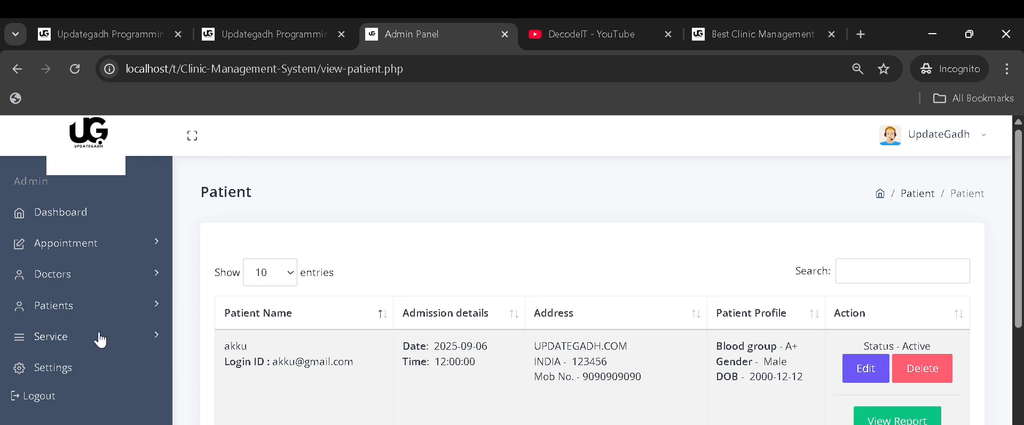
Task: Sort by Address column
Action: pos(616,313)
